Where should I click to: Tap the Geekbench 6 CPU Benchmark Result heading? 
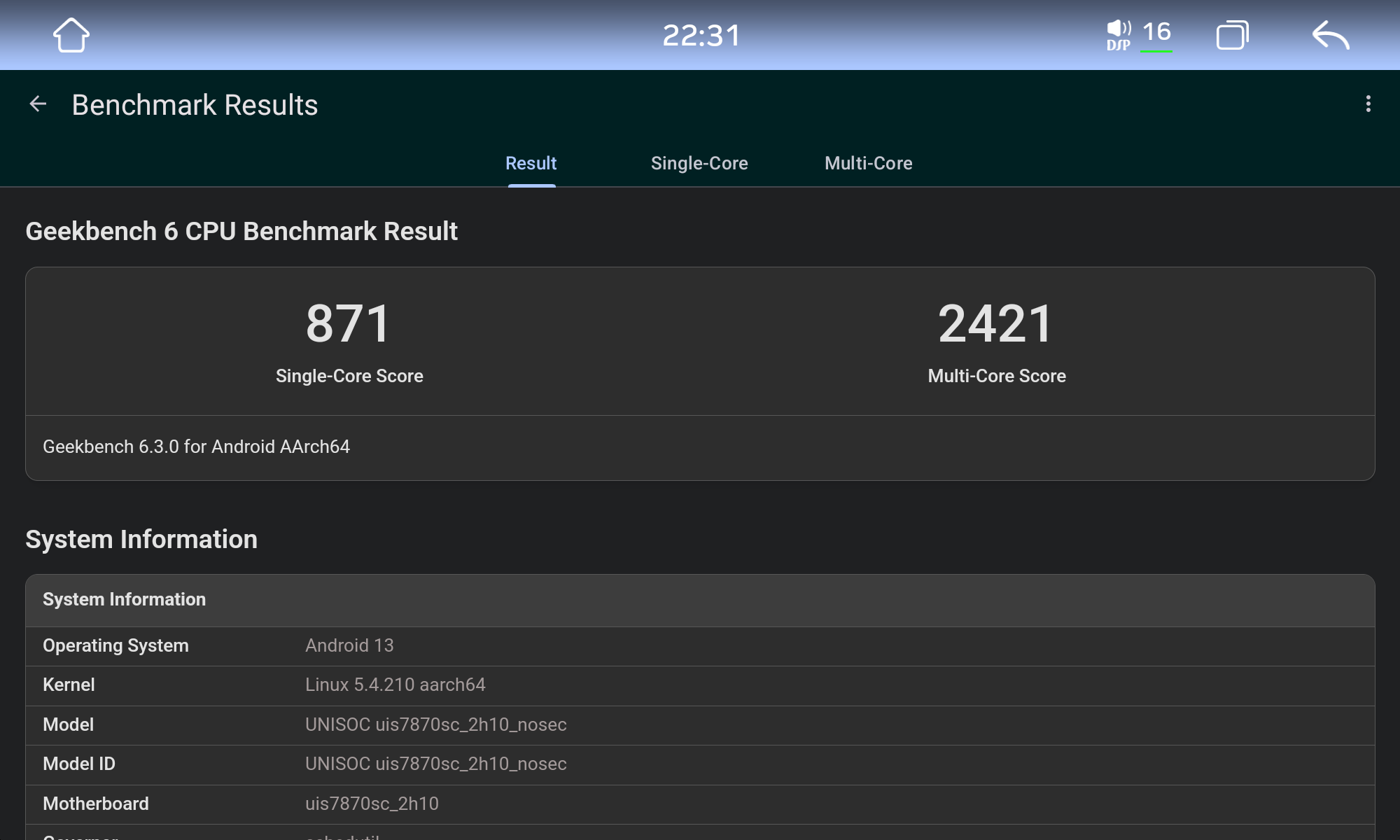pyautogui.click(x=241, y=231)
